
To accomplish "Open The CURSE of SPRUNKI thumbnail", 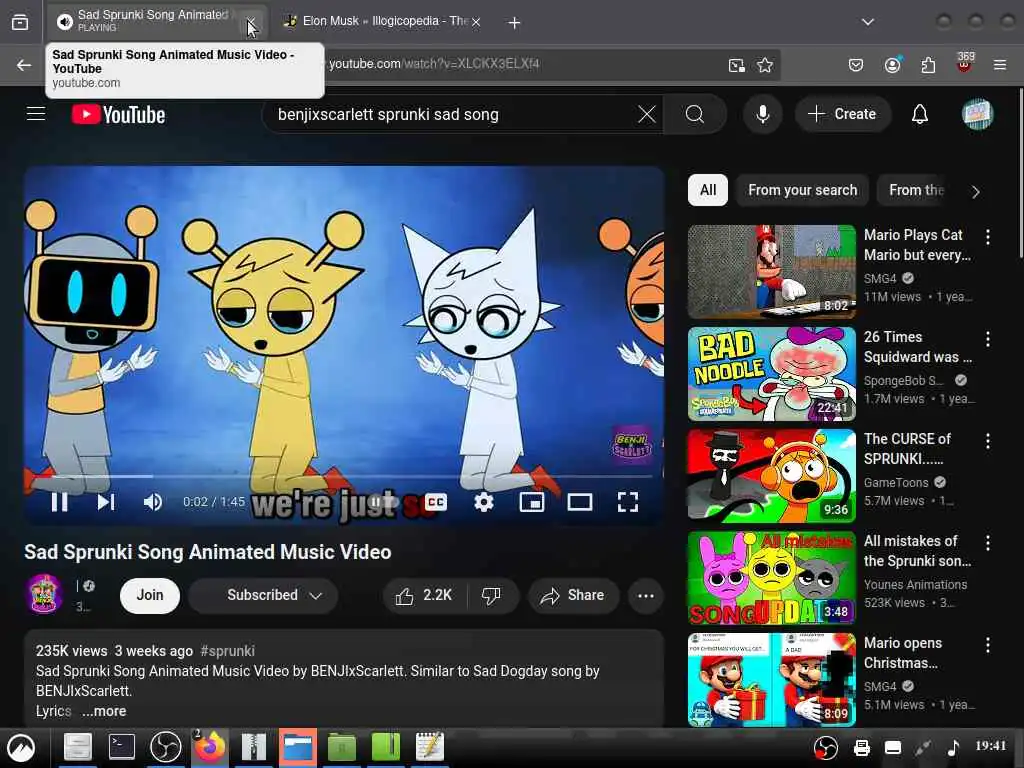I will 772,475.
